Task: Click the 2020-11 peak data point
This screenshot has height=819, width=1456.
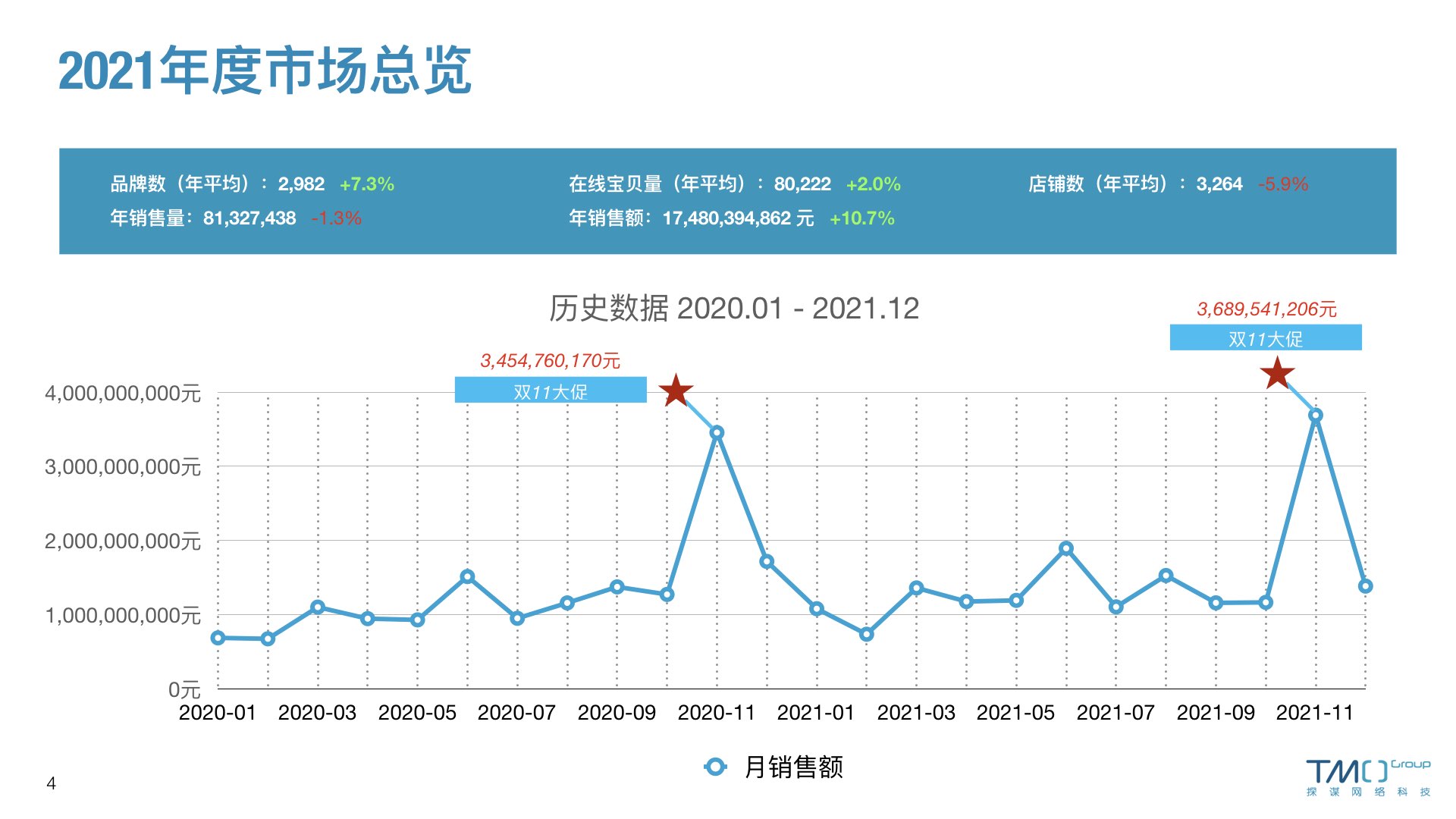Action: click(x=717, y=432)
